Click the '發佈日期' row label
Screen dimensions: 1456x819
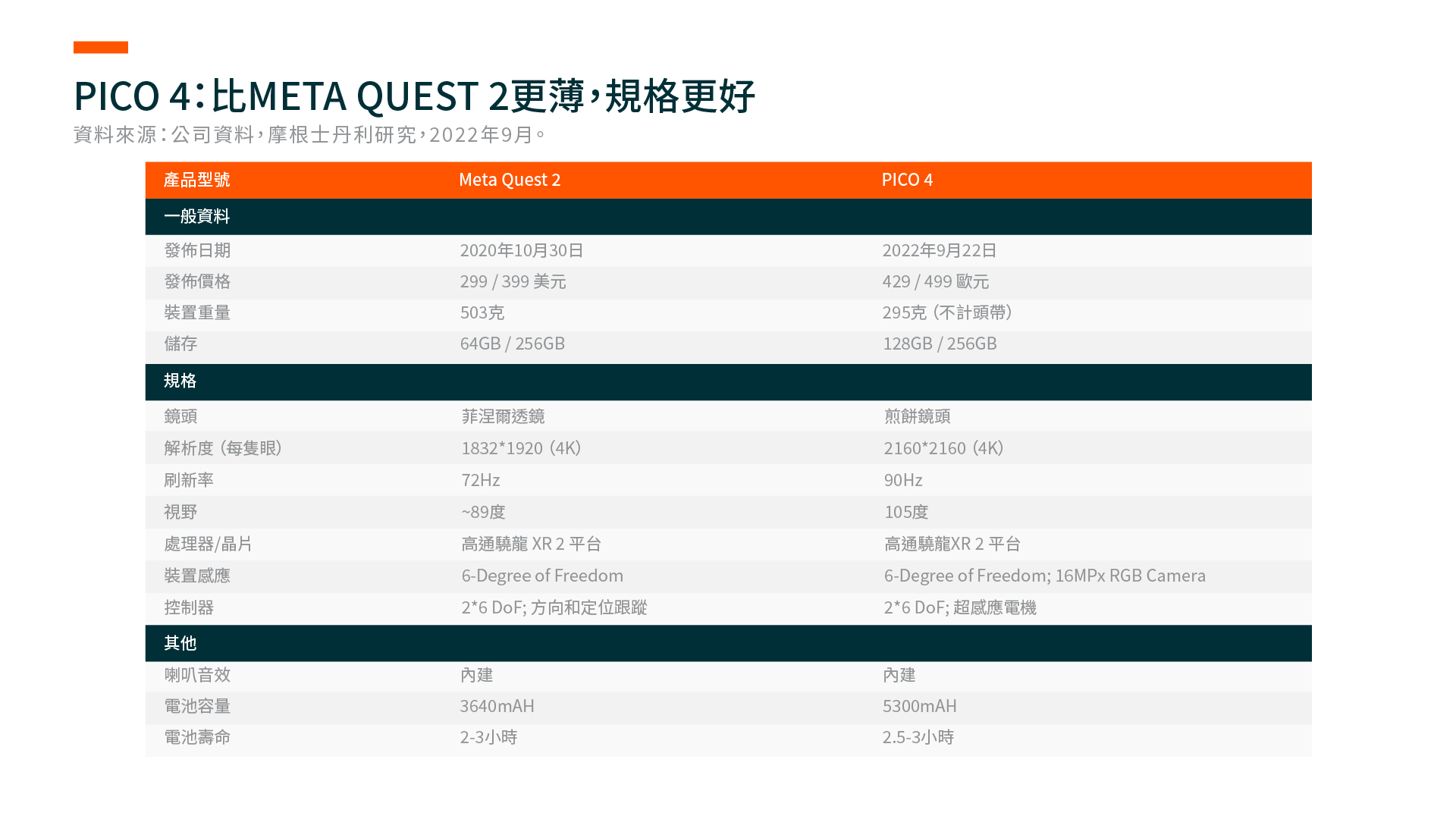point(197,250)
